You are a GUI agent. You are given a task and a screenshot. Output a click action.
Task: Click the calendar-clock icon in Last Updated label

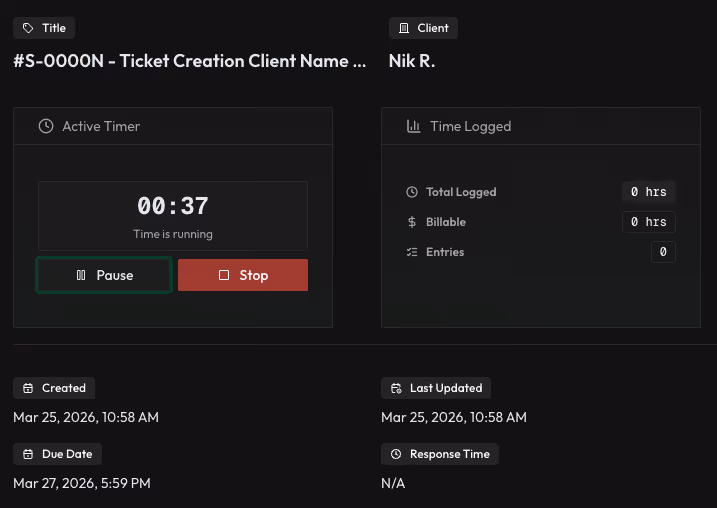[396, 388]
